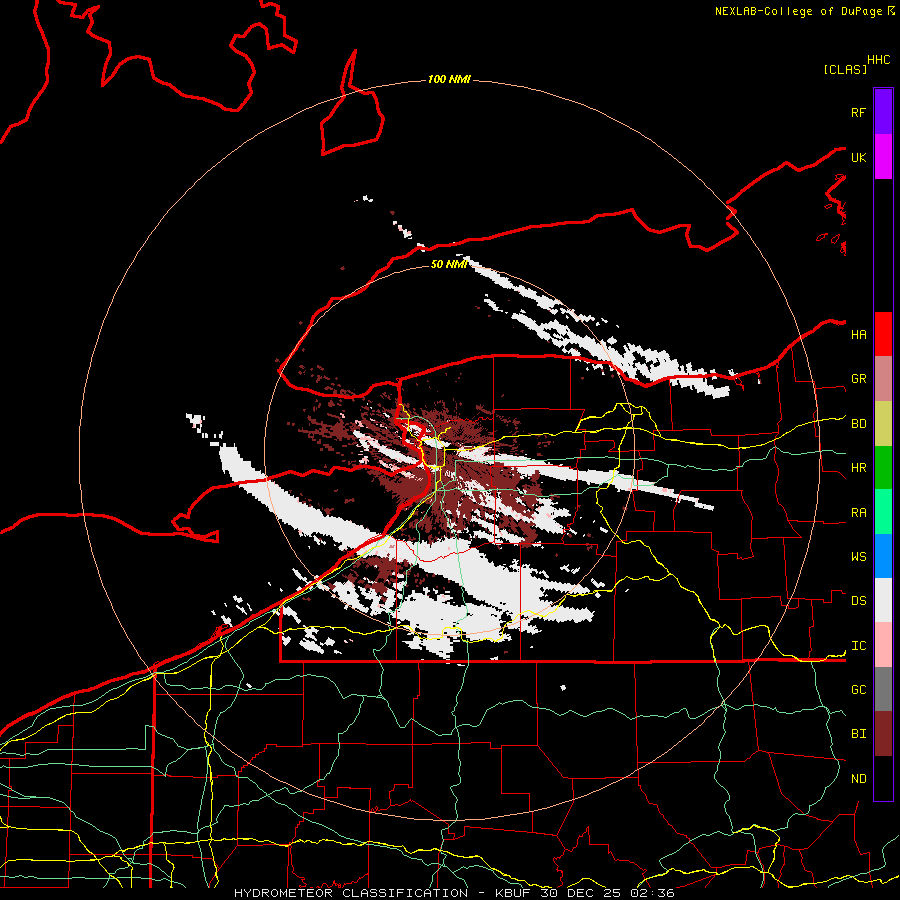Viewport: 900px width, 900px height.
Task: Click the ND black legend swatch
Action: click(883, 778)
